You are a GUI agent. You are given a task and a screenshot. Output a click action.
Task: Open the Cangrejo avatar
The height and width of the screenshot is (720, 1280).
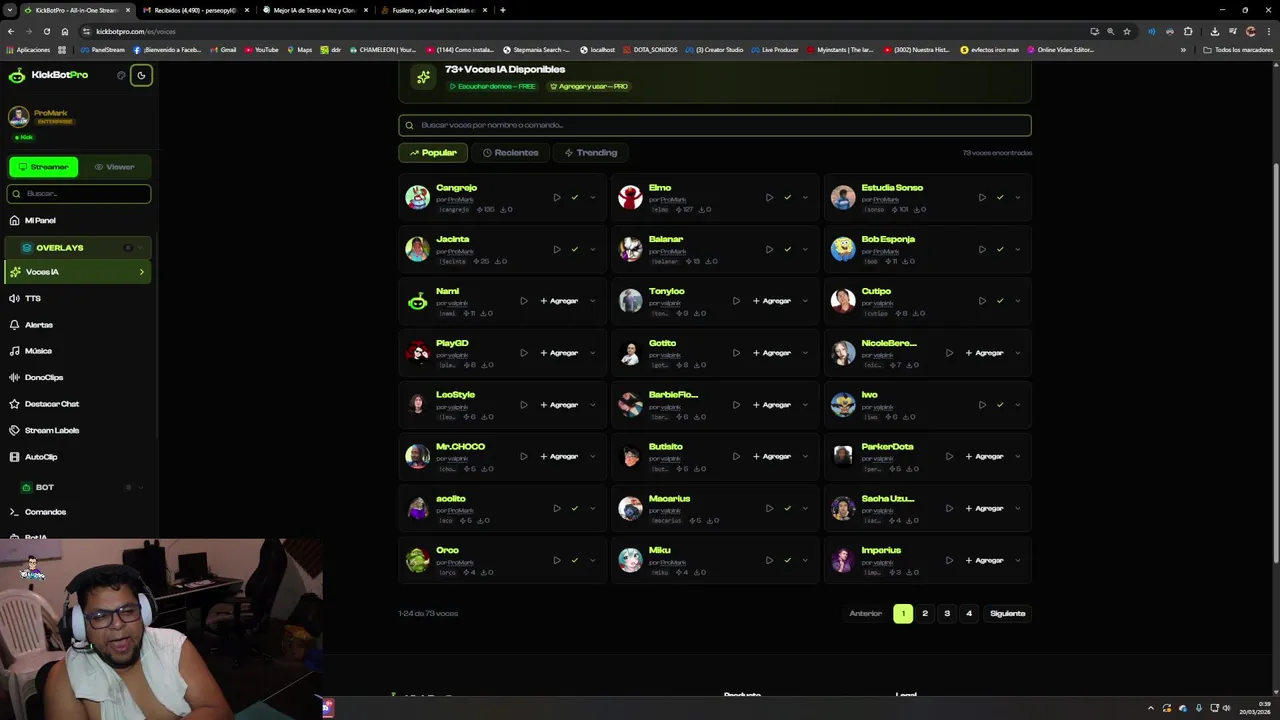[417, 197]
